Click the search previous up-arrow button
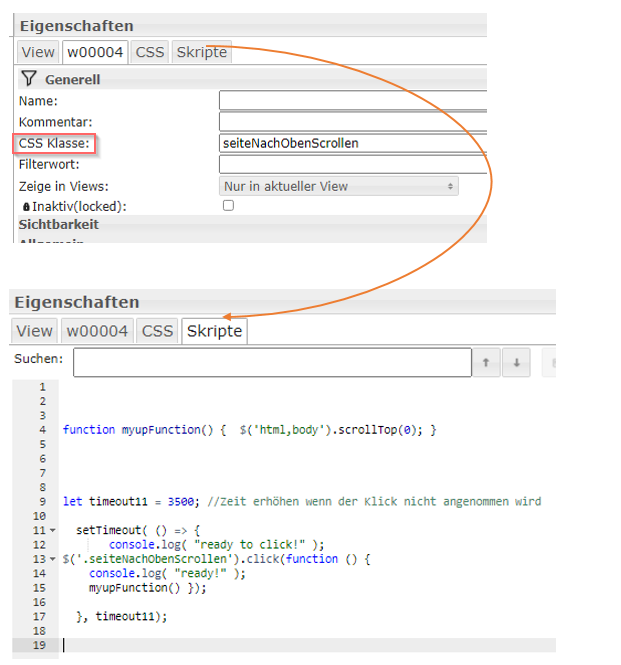621x665 pixels. pyautogui.click(x=486, y=363)
